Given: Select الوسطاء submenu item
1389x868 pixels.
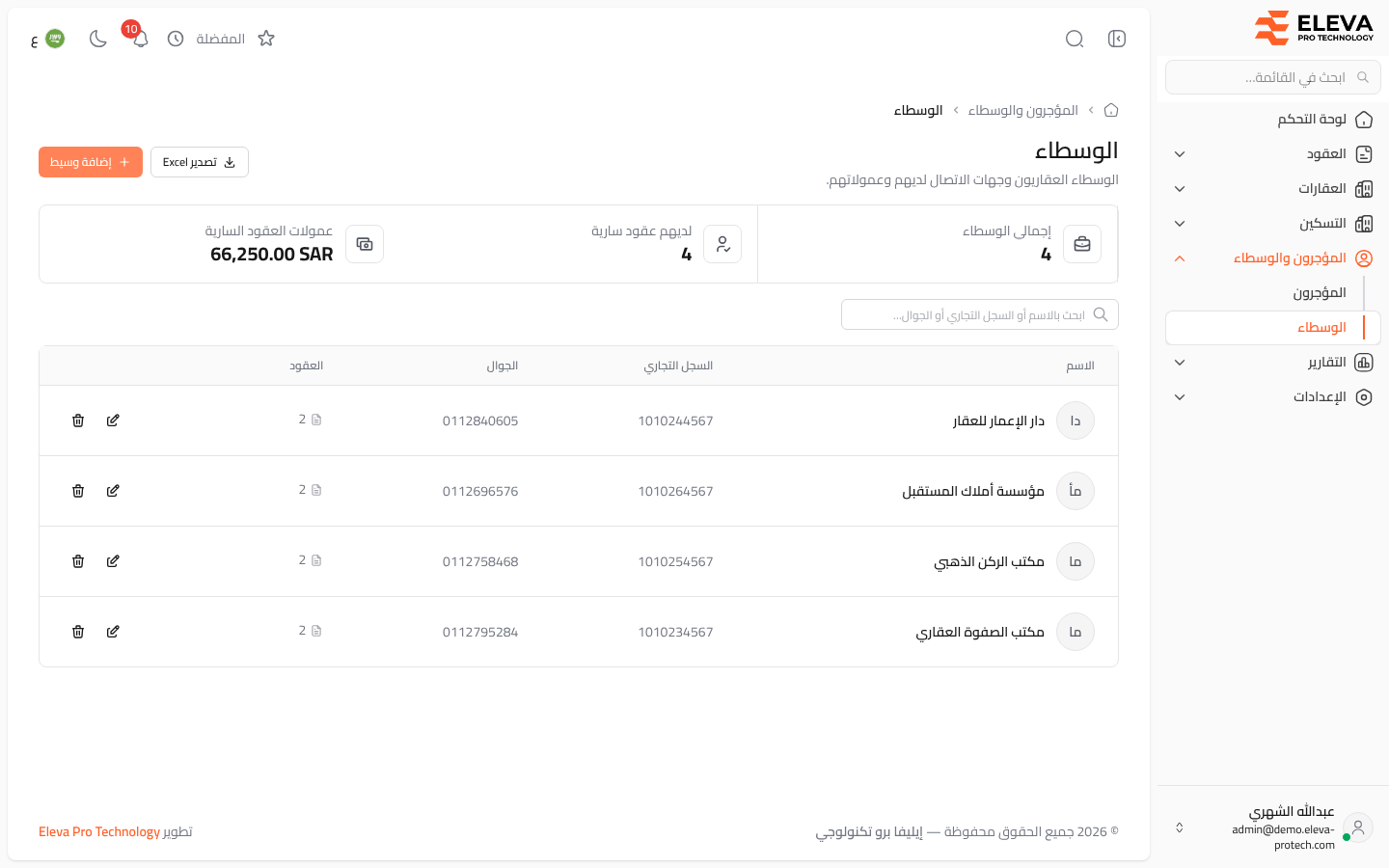Looking at the screenshot, I should pyautogui.click(x=1273, y=328).
